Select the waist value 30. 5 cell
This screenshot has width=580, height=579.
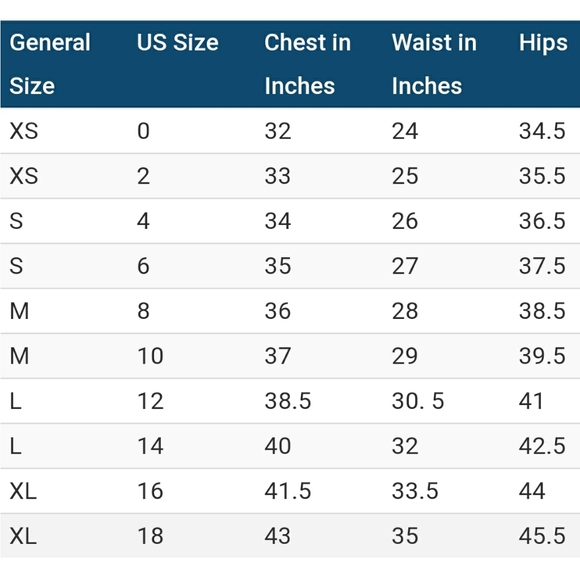point(418,401)
